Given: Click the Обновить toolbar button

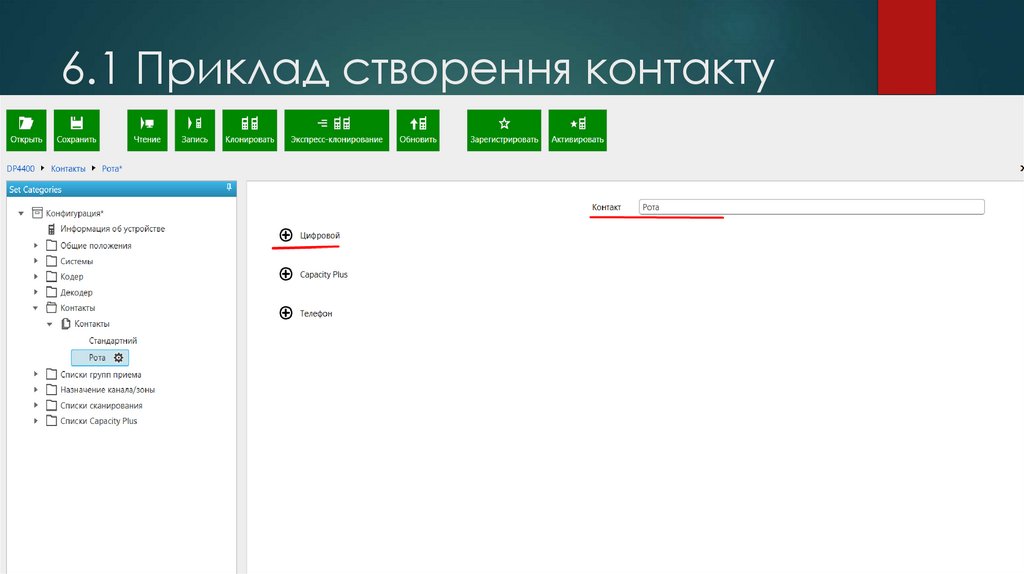Looking at the screenshot, I should pos(418,130).
